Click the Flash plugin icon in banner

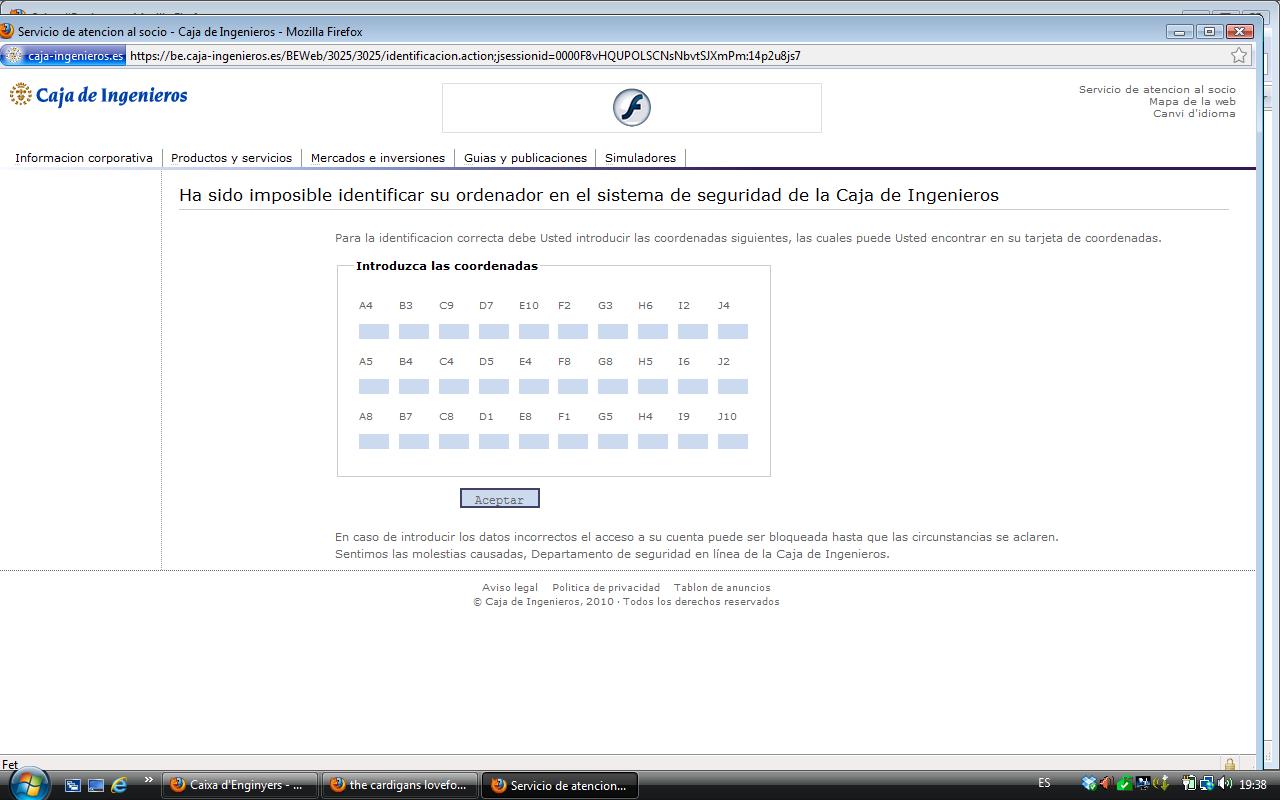click(x=631, y=107)
